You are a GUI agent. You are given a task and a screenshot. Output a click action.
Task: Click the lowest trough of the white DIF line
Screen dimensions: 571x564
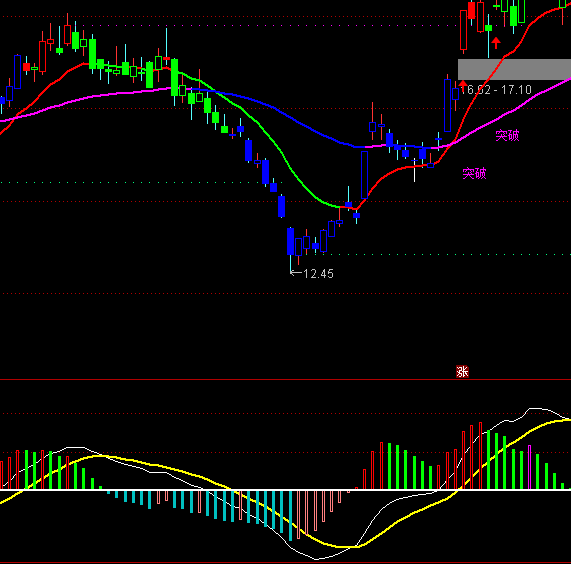(x=316, y=559)
